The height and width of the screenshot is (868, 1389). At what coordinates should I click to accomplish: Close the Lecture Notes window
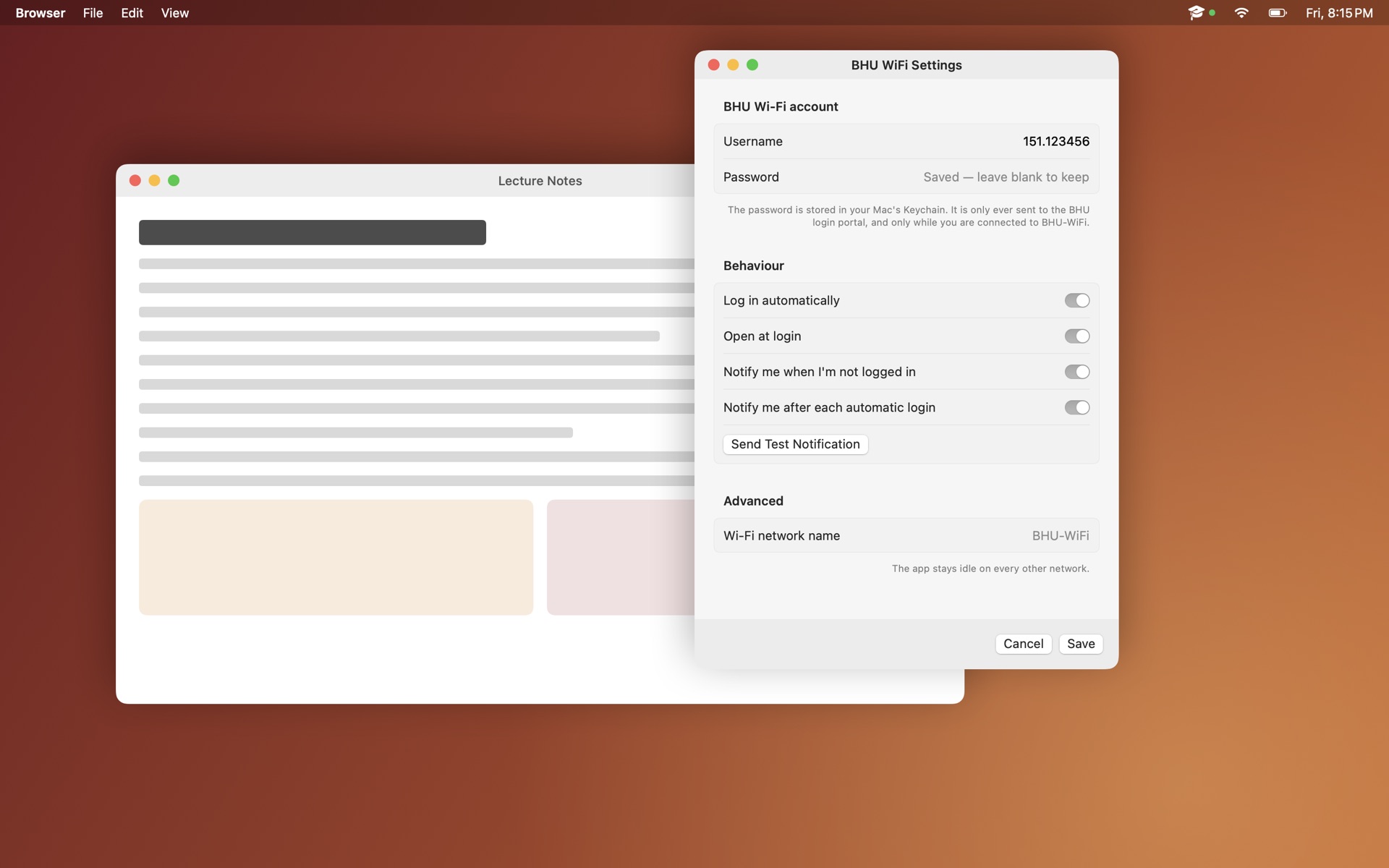tap(135, 180)
